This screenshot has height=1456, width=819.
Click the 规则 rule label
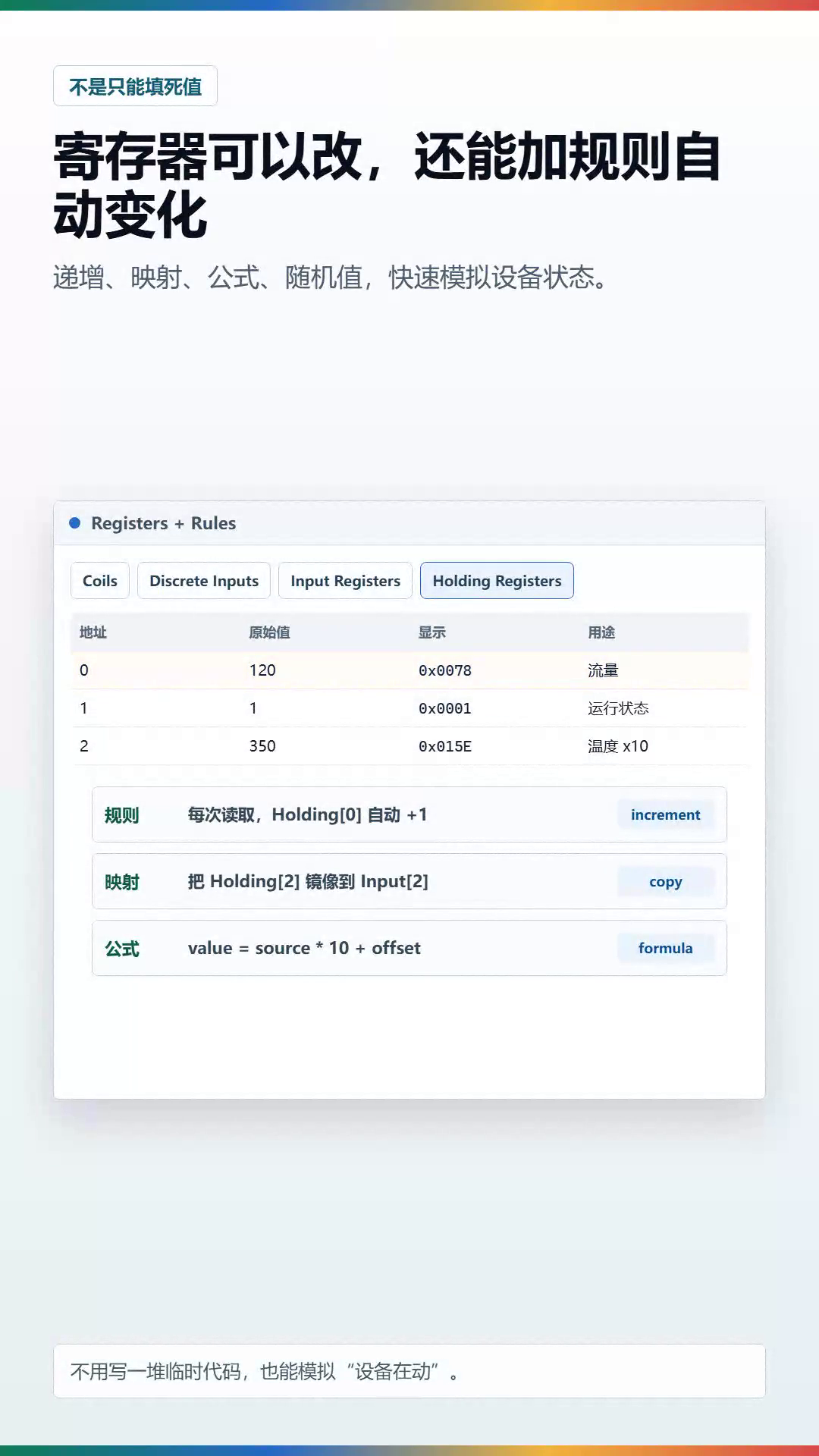point(122,815)
